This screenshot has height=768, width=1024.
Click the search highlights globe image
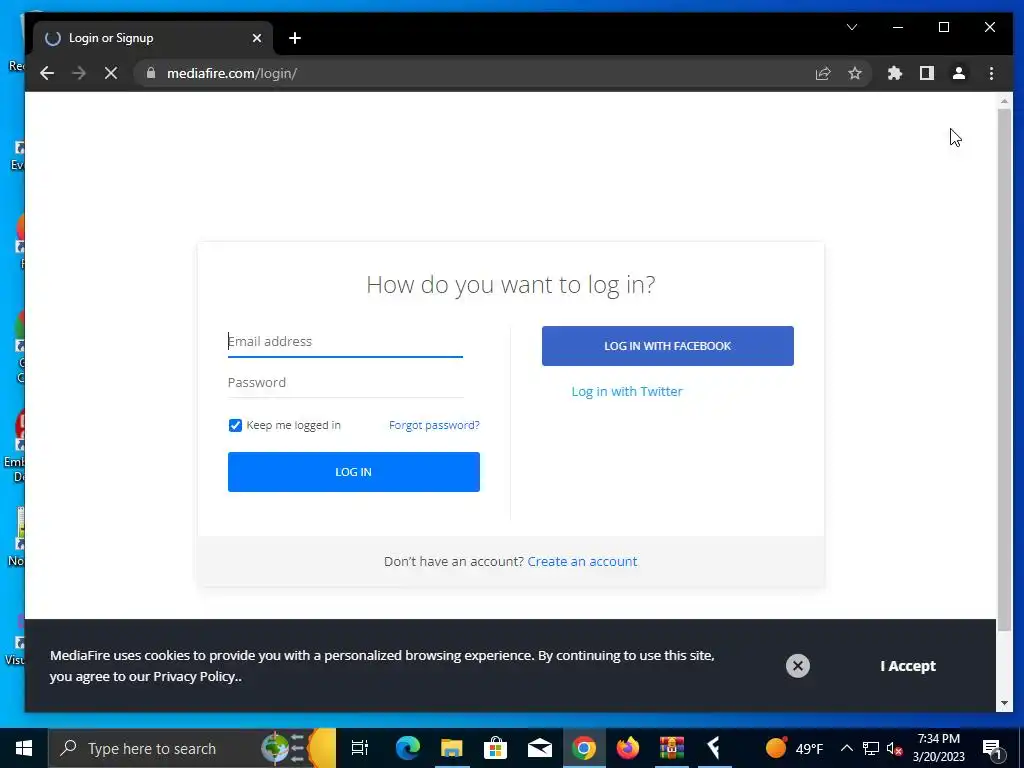[297, 748]
